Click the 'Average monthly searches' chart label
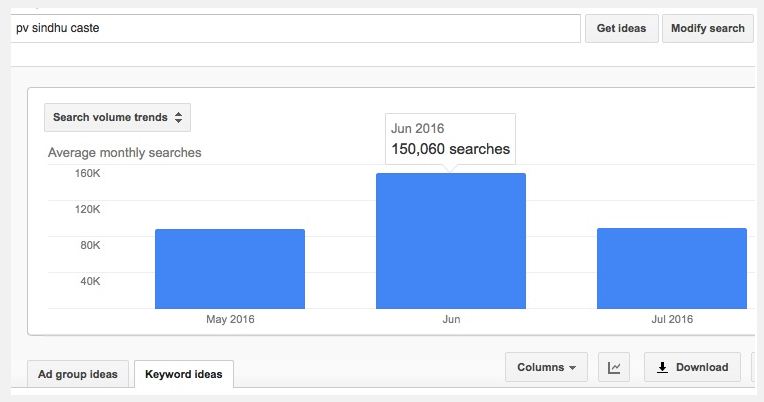 (x=125, y=153)
